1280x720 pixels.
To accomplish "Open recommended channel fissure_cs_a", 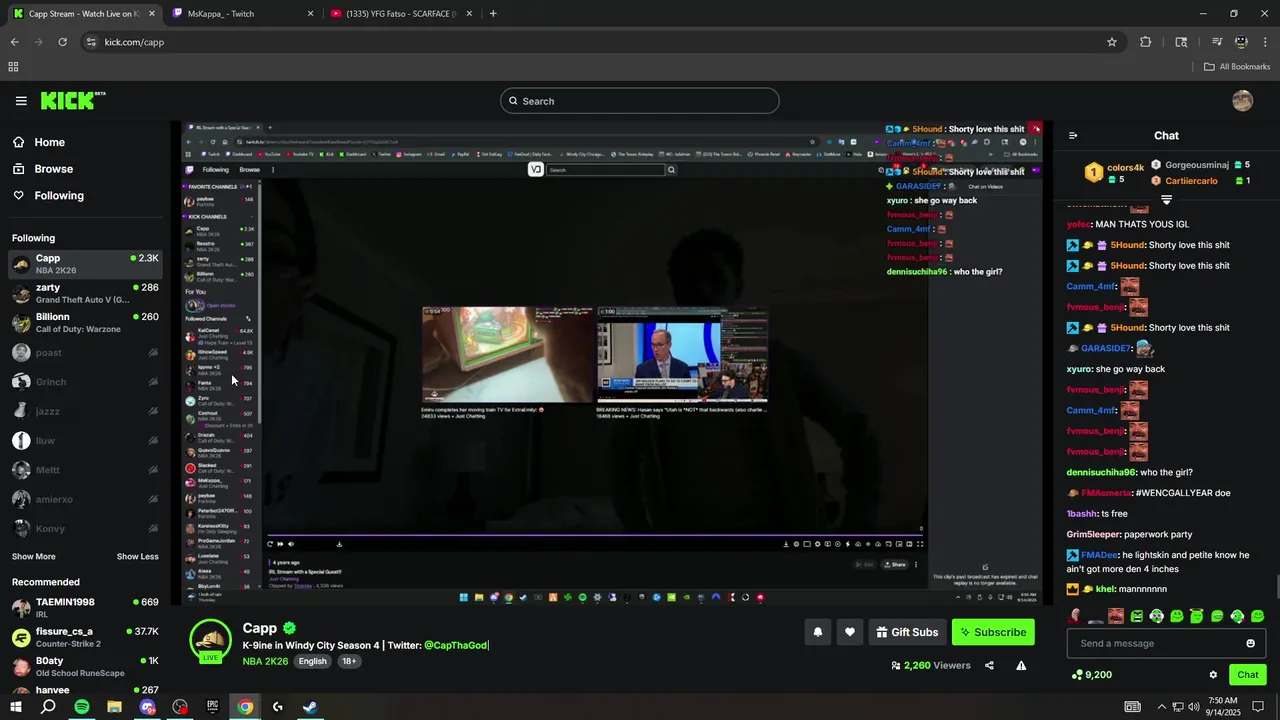I will [85, 637].
